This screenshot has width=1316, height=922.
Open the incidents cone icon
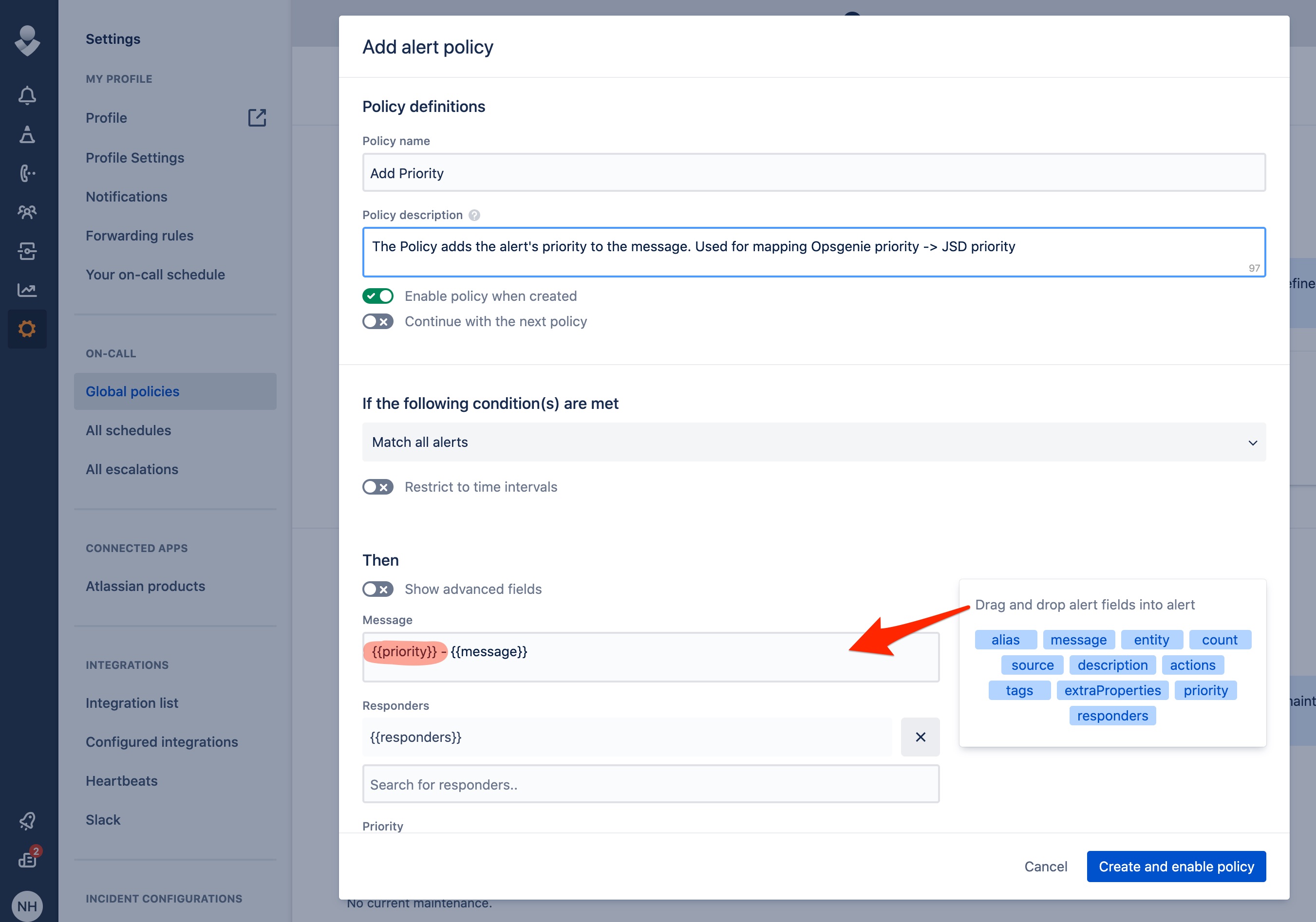coord(27,135)
